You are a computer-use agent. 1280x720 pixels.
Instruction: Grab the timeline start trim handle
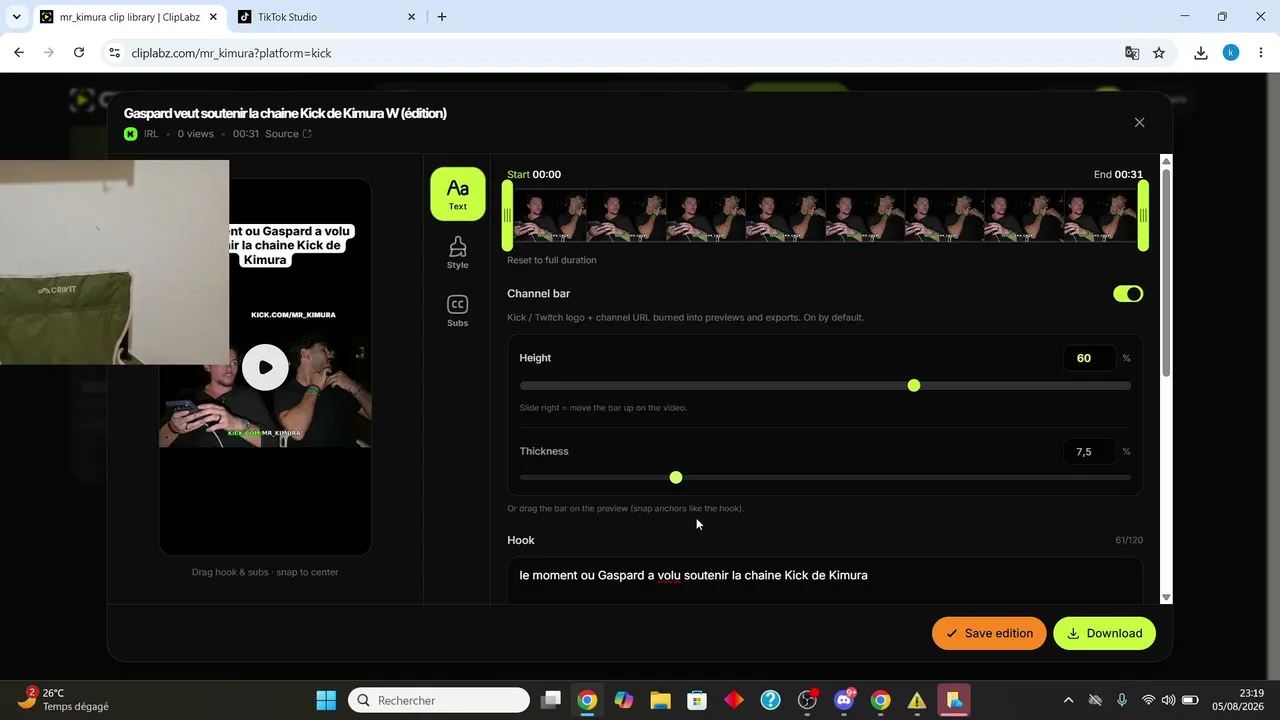[508, 216]
